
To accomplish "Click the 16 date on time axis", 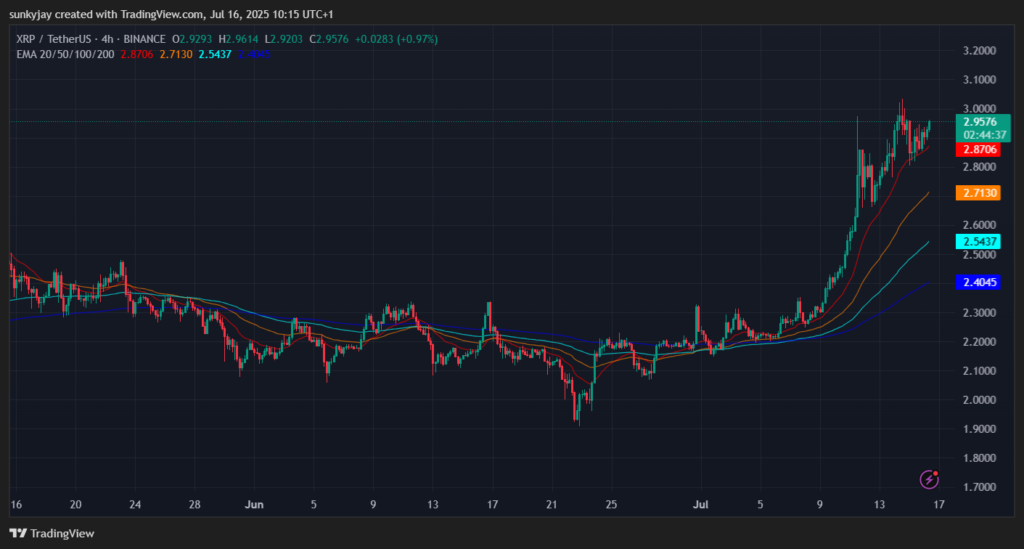I will 16,505.
